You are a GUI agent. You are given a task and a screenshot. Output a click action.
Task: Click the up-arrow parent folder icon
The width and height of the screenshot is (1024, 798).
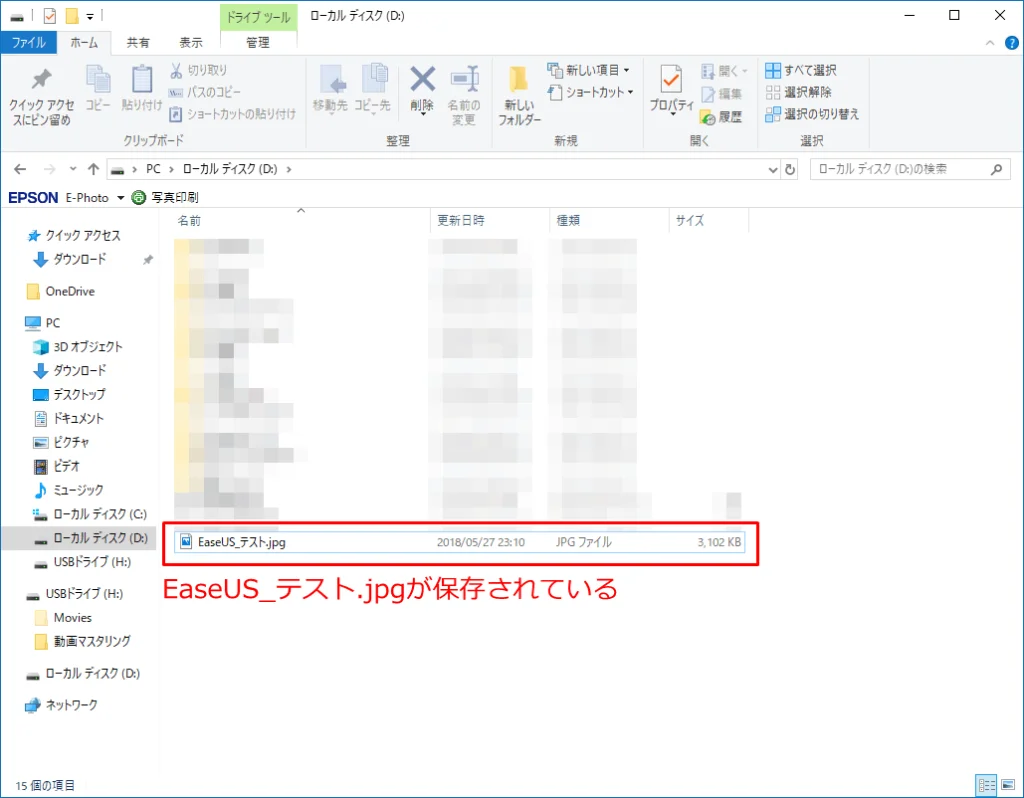point(93,169)
